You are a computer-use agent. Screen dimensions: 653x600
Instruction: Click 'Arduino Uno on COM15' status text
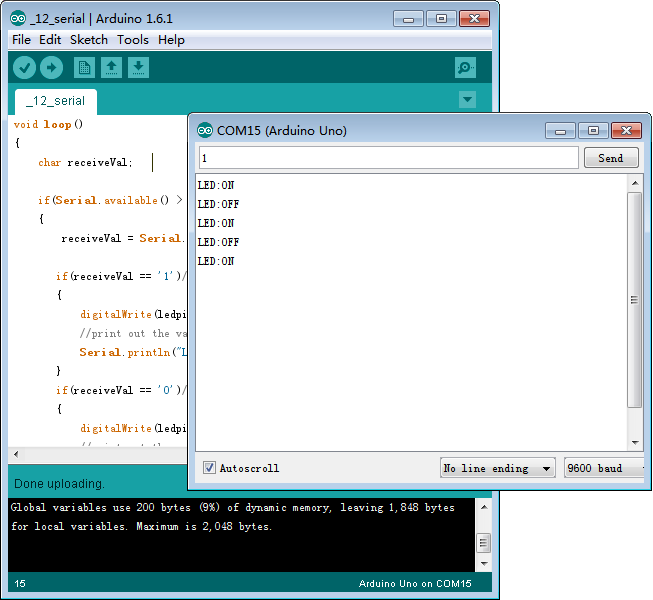tap(415, 584)
